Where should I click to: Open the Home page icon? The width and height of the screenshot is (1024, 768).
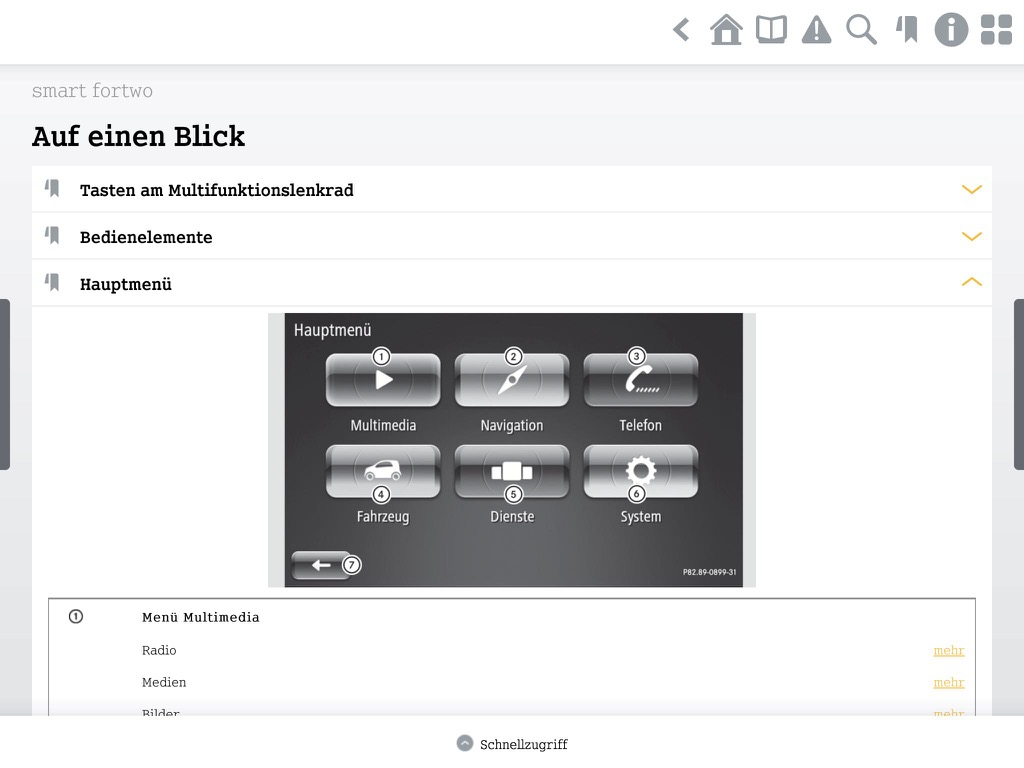726,29
